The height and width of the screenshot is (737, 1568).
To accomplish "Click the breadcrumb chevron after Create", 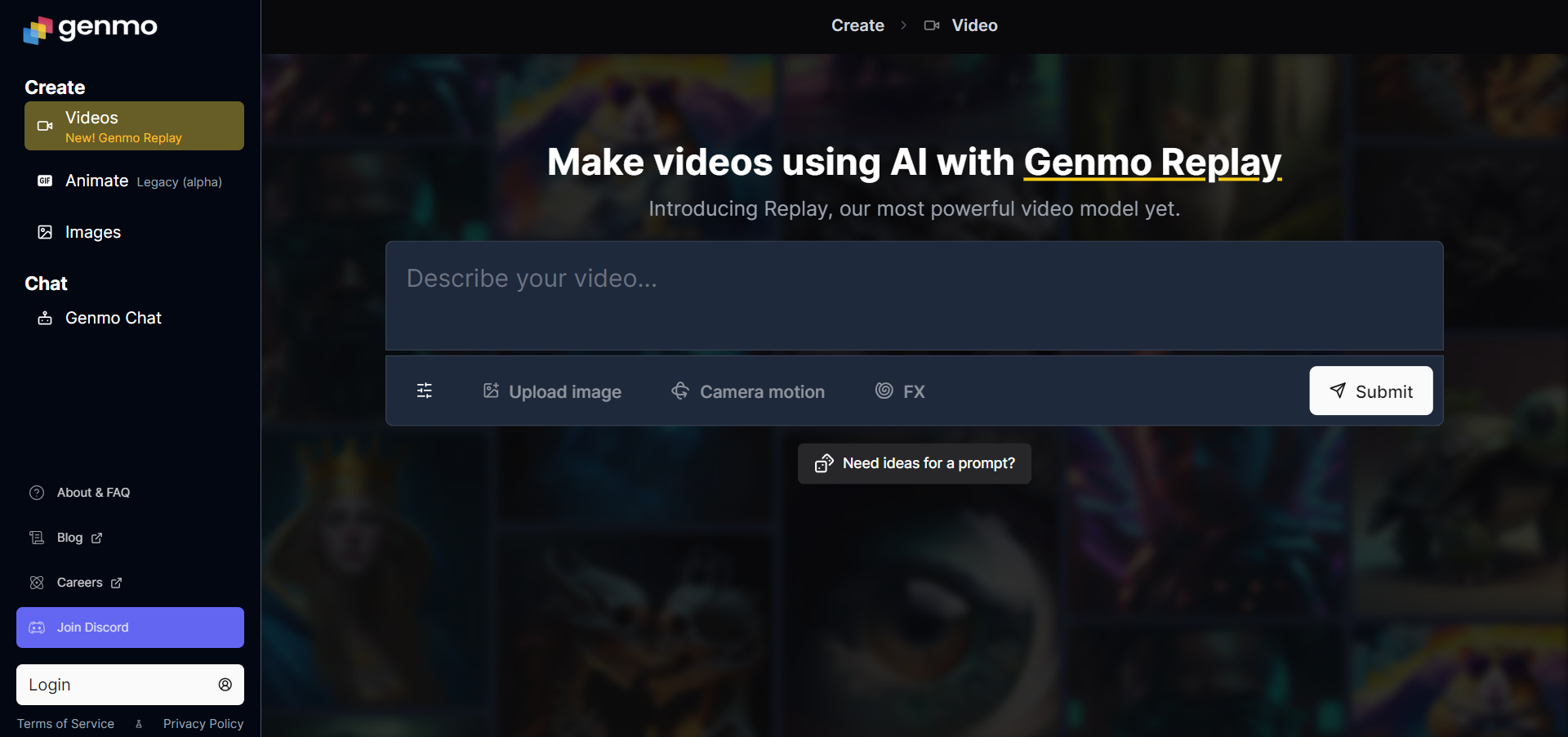I will (x=903, y=25).
